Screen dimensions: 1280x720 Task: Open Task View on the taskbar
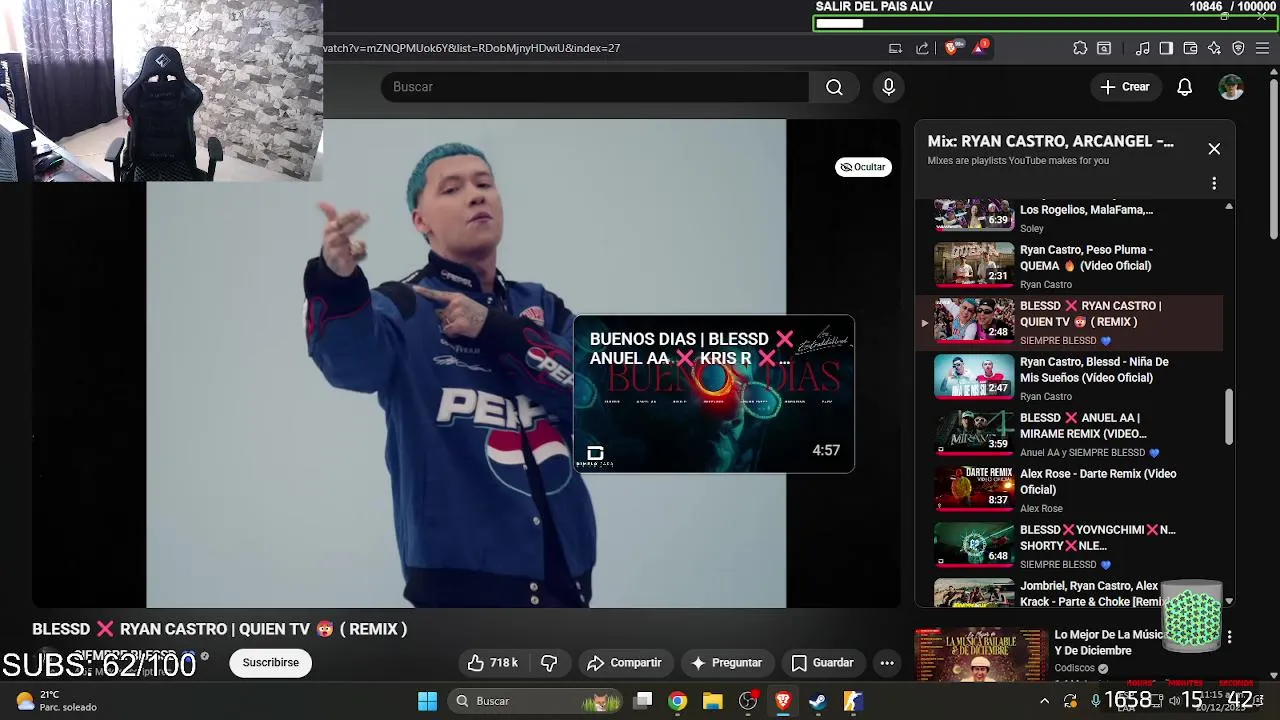644,701
